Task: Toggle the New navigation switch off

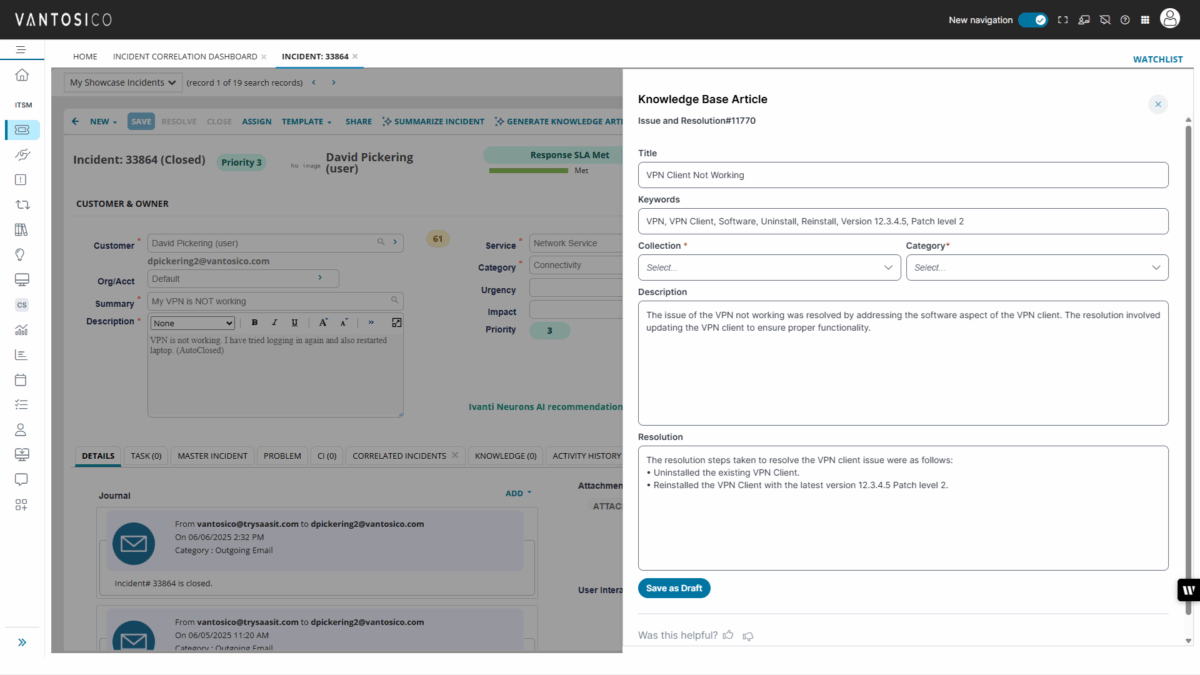Action: point(1031,19)
